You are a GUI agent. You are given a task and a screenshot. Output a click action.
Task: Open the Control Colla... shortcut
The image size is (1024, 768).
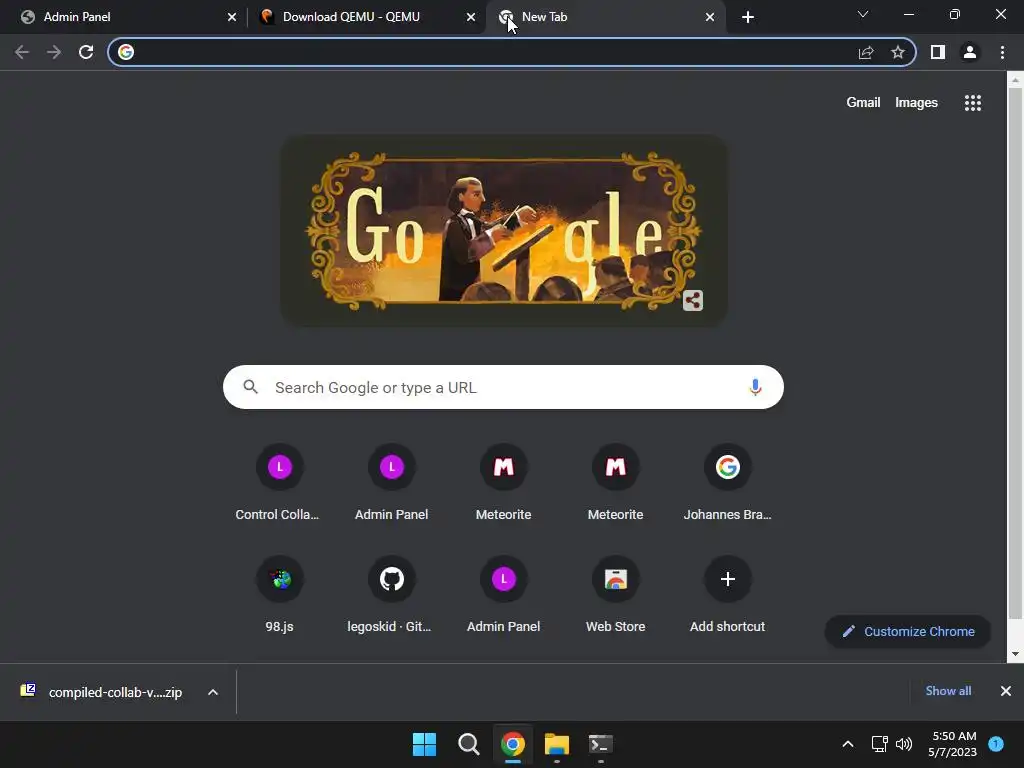(280, 483)
